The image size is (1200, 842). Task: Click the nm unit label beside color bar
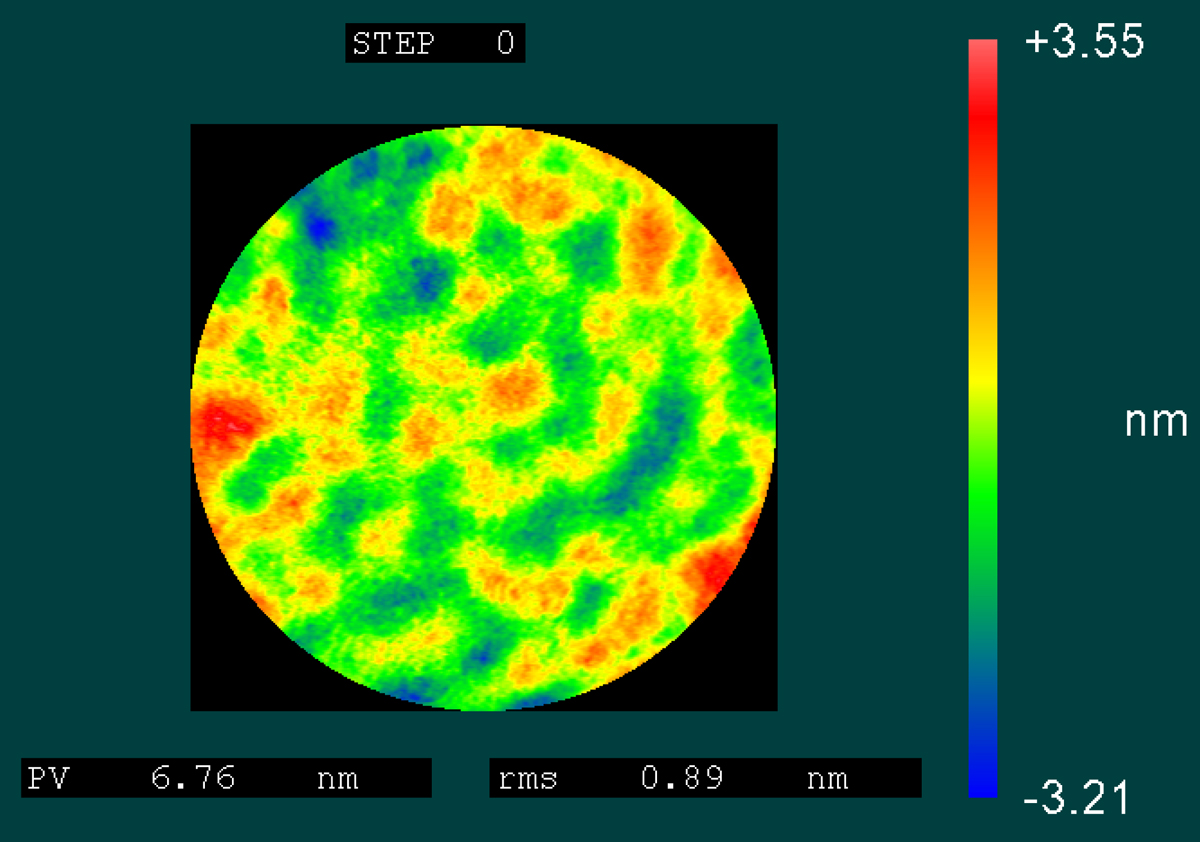tap(1156, 422)
